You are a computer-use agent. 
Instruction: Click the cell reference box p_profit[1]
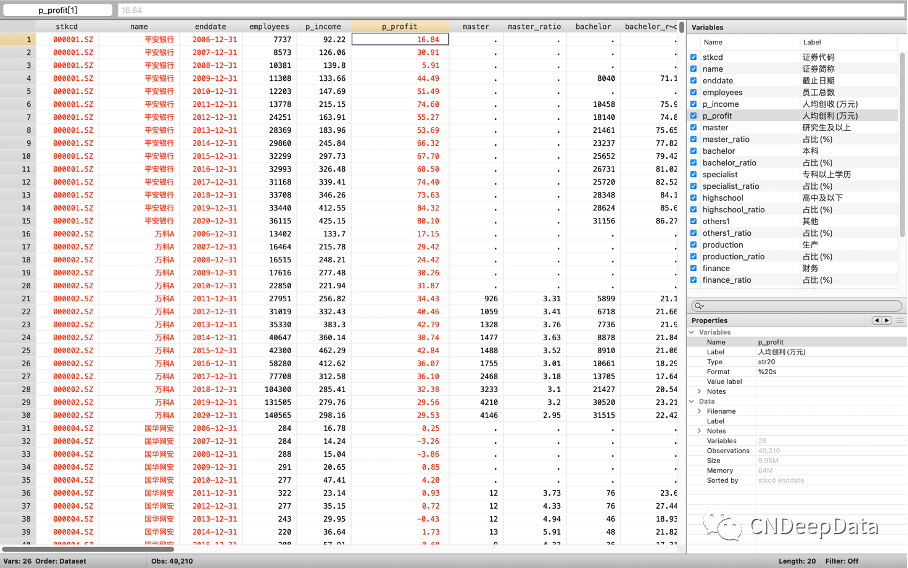coord(58,10)
